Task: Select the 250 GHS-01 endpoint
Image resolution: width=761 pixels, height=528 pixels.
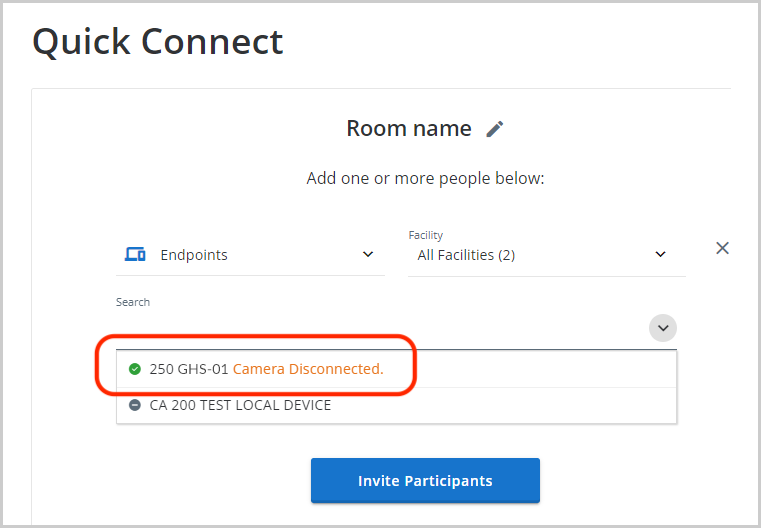Action: [396, 369]
